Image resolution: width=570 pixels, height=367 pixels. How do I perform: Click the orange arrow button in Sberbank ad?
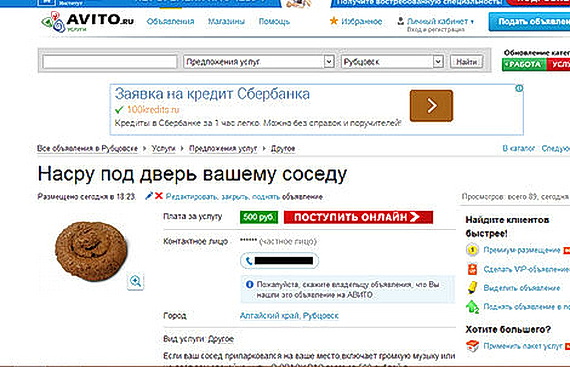pyautogui.click(x=431, y=106)
